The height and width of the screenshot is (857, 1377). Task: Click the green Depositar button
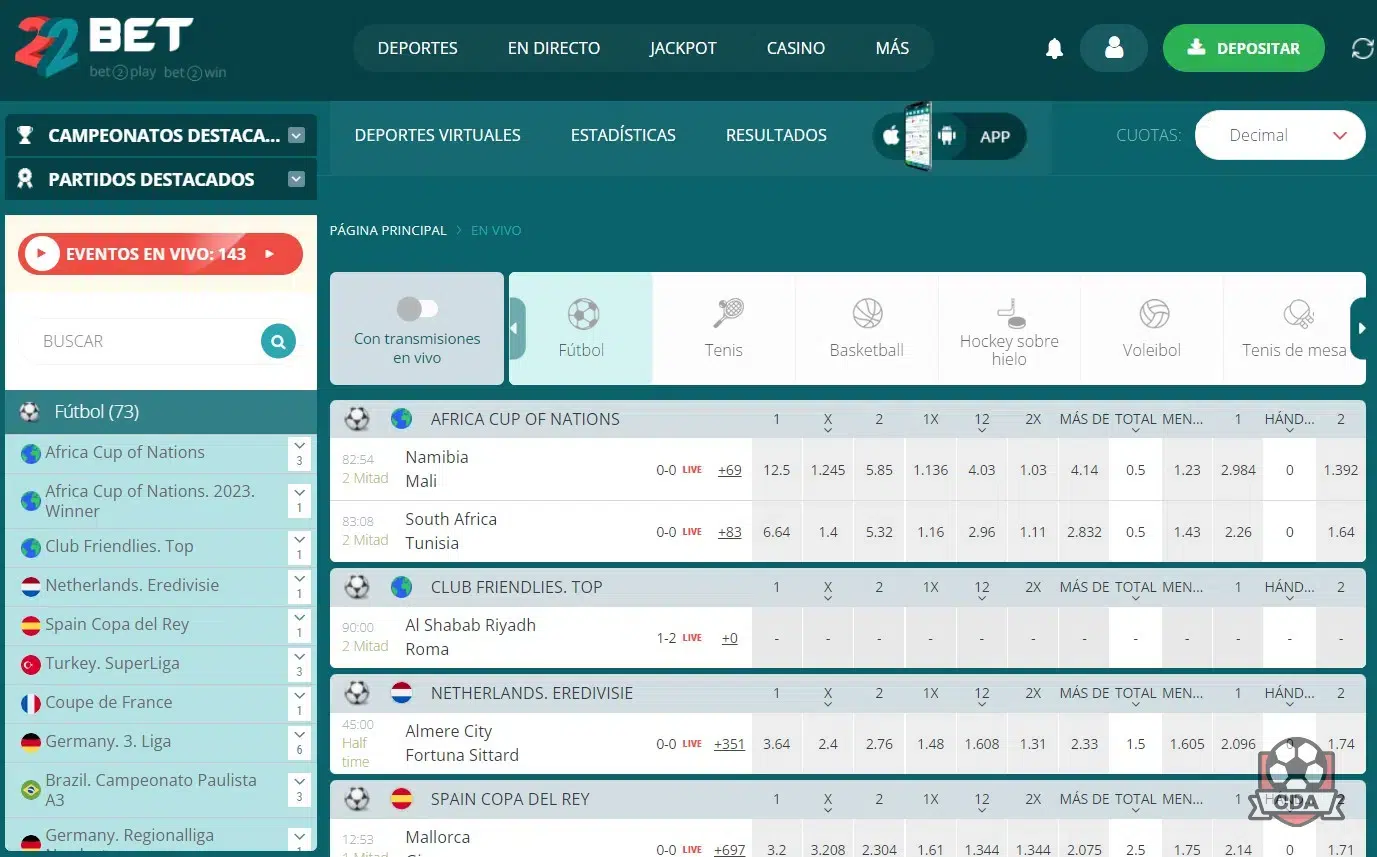1243,48
